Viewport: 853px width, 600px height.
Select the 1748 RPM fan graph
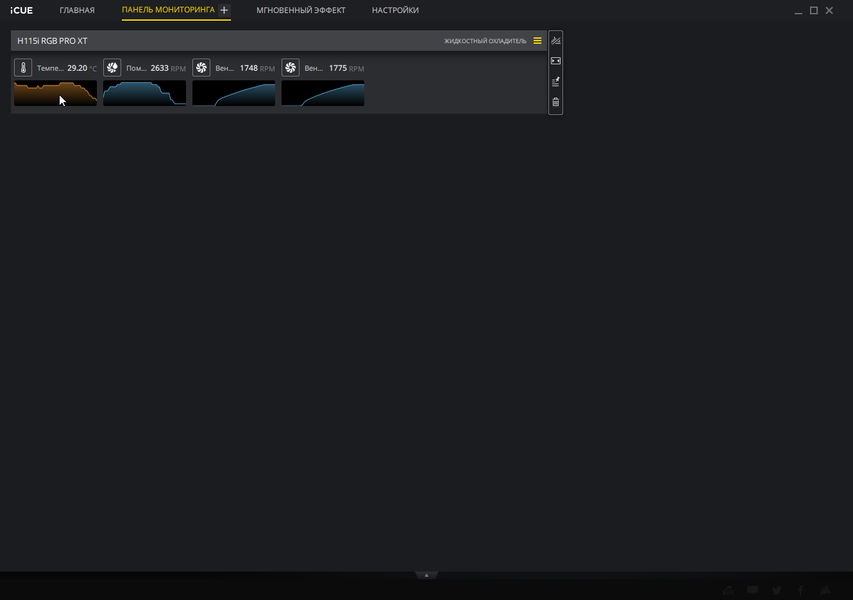[234, 93]
